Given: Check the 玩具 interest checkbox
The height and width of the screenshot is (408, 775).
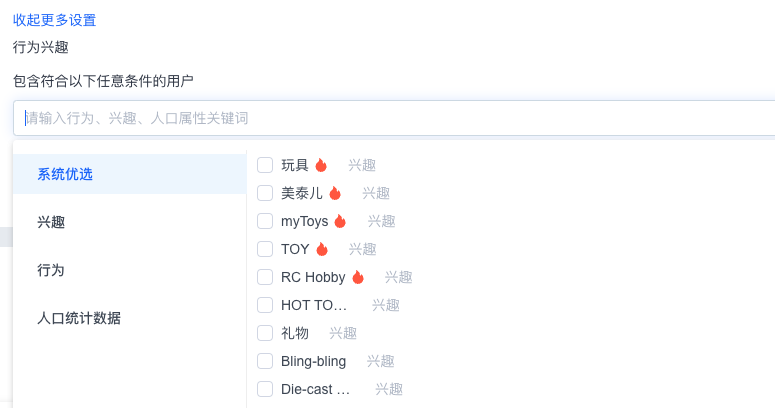Looking at the screenshot, I should coord(265,165).
